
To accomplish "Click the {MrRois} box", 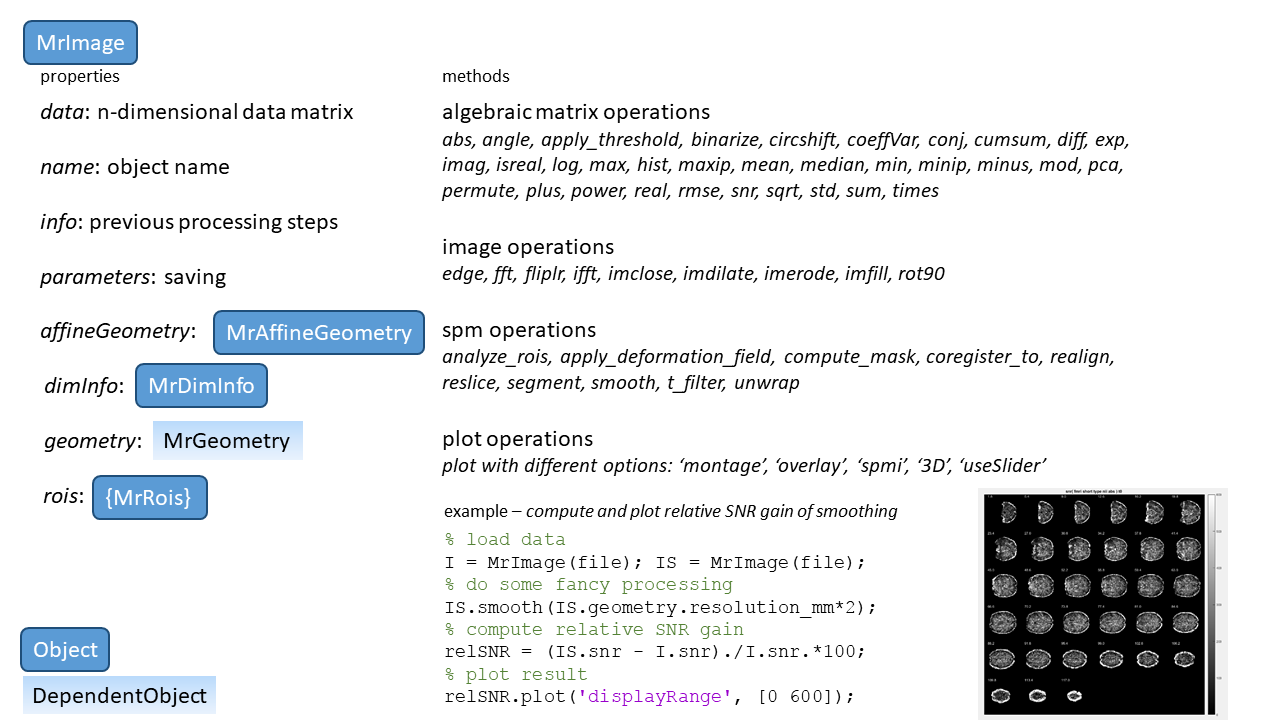I will [x=149, y=497].
